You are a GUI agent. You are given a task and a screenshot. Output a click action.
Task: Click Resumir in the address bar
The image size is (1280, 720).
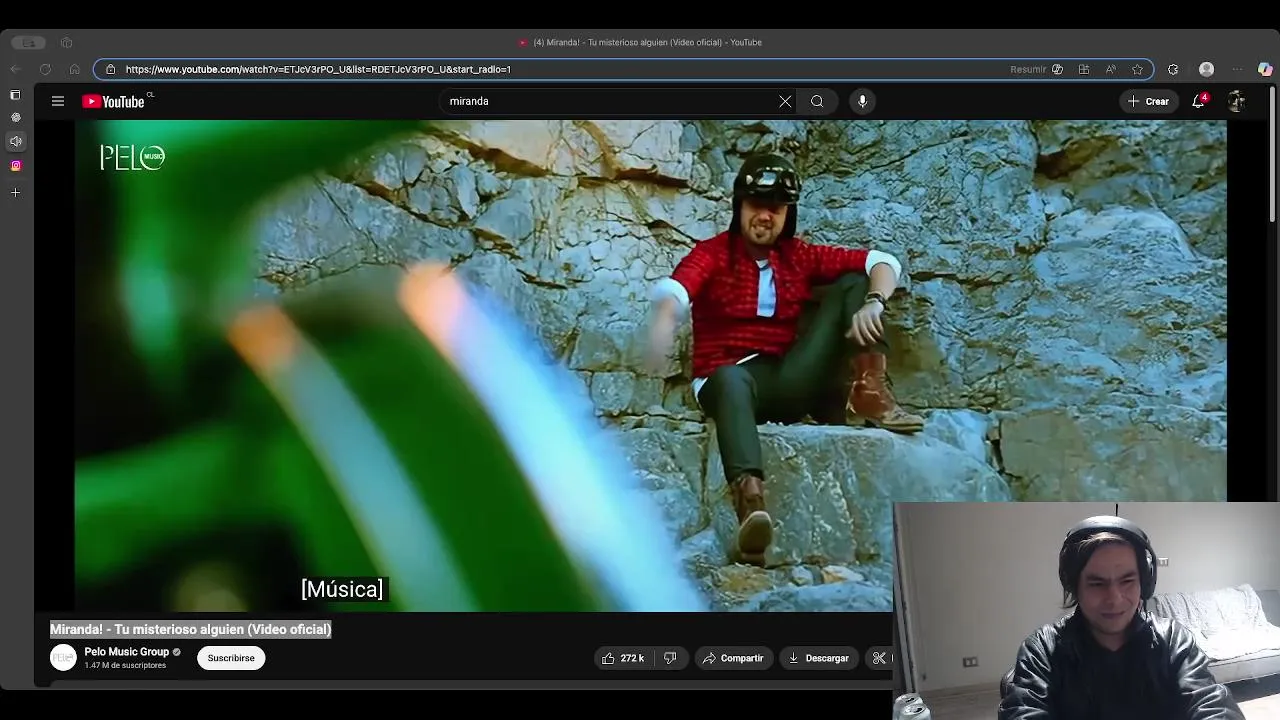[1028, 69]
